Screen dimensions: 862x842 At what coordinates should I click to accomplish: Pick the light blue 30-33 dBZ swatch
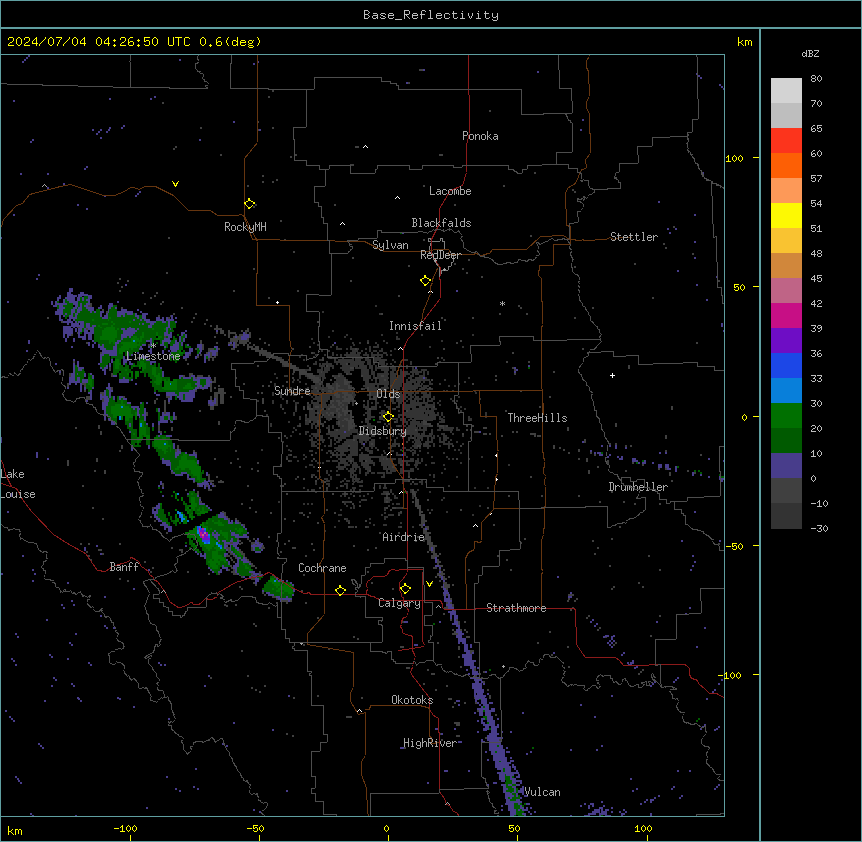pos(786,390)
